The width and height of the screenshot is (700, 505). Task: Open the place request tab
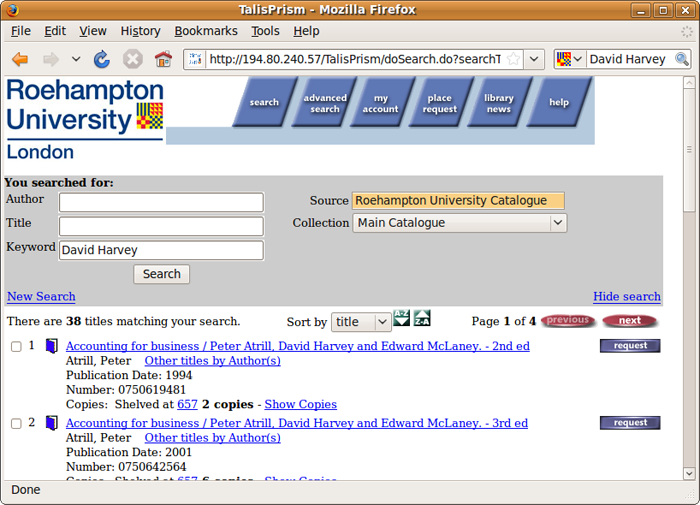point(440,103)
